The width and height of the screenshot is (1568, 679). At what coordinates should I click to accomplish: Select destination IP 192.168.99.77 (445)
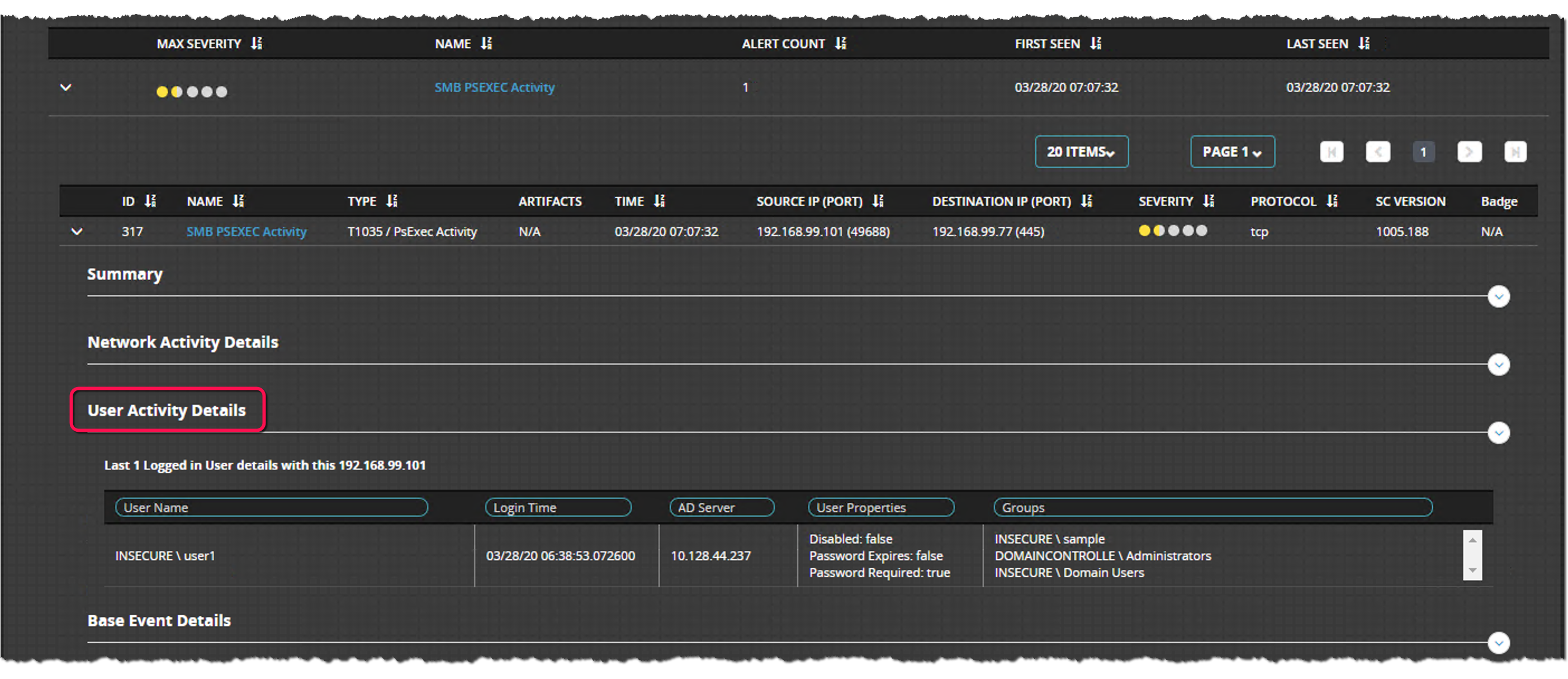pyautogui.click(x=988, y=232)
